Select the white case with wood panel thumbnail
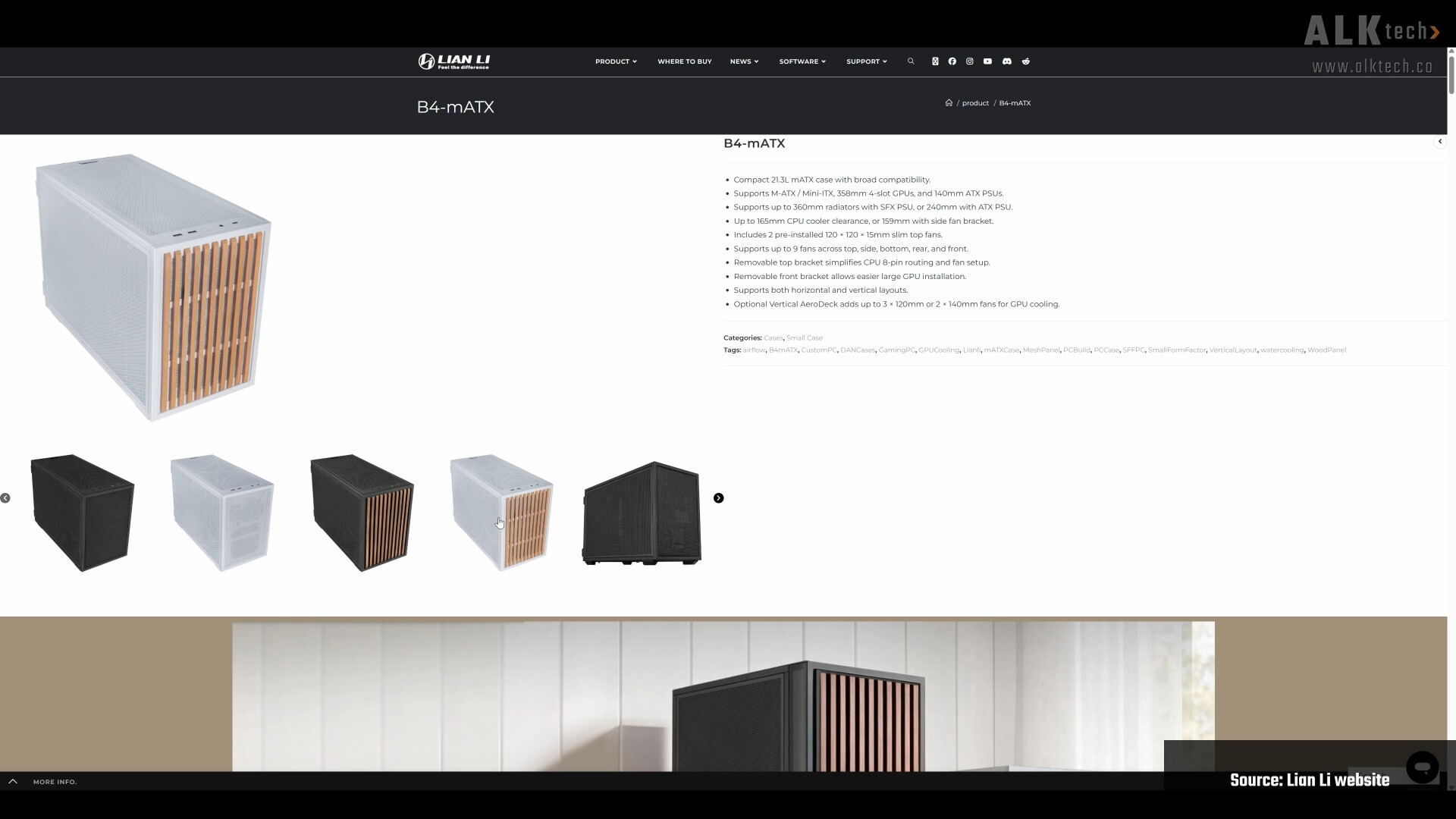1456x819 pixels. pyautogui.click(x=501, y=513)
